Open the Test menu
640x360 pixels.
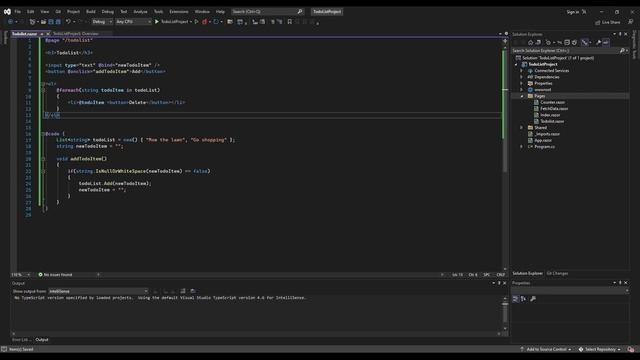coord(124,11)
